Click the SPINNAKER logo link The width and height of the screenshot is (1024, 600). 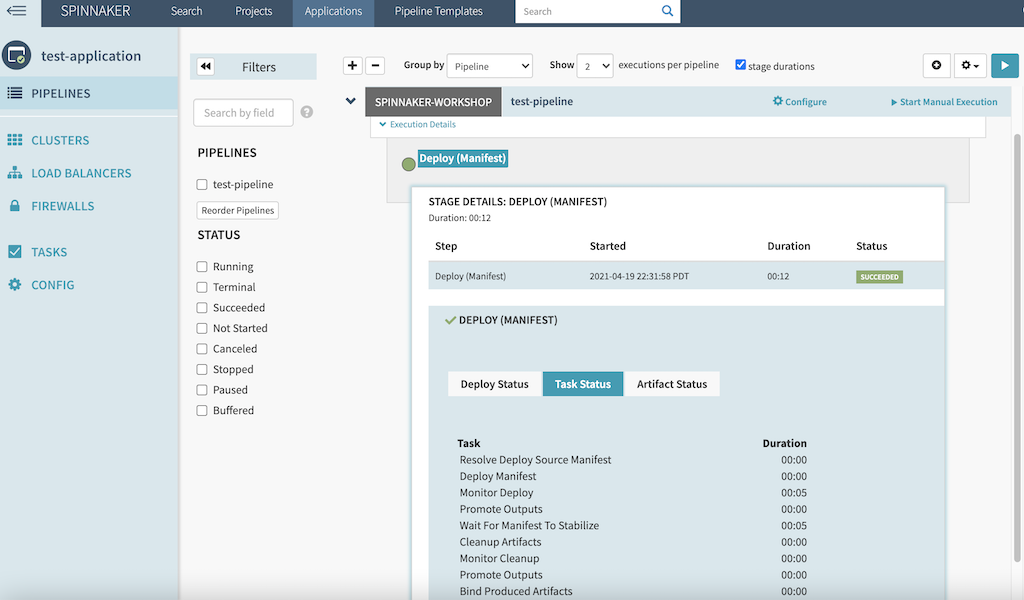click(95, 11)
